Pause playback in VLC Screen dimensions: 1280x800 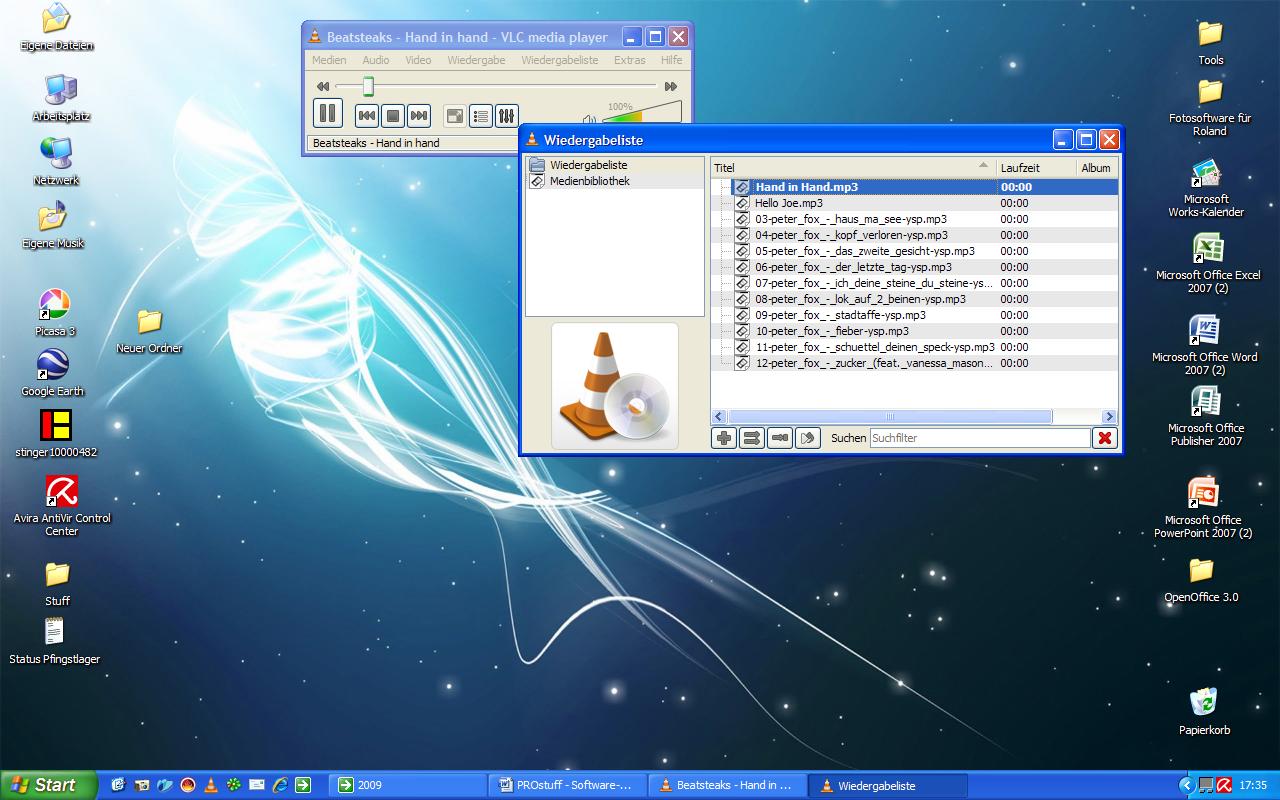tap(327, 114)
